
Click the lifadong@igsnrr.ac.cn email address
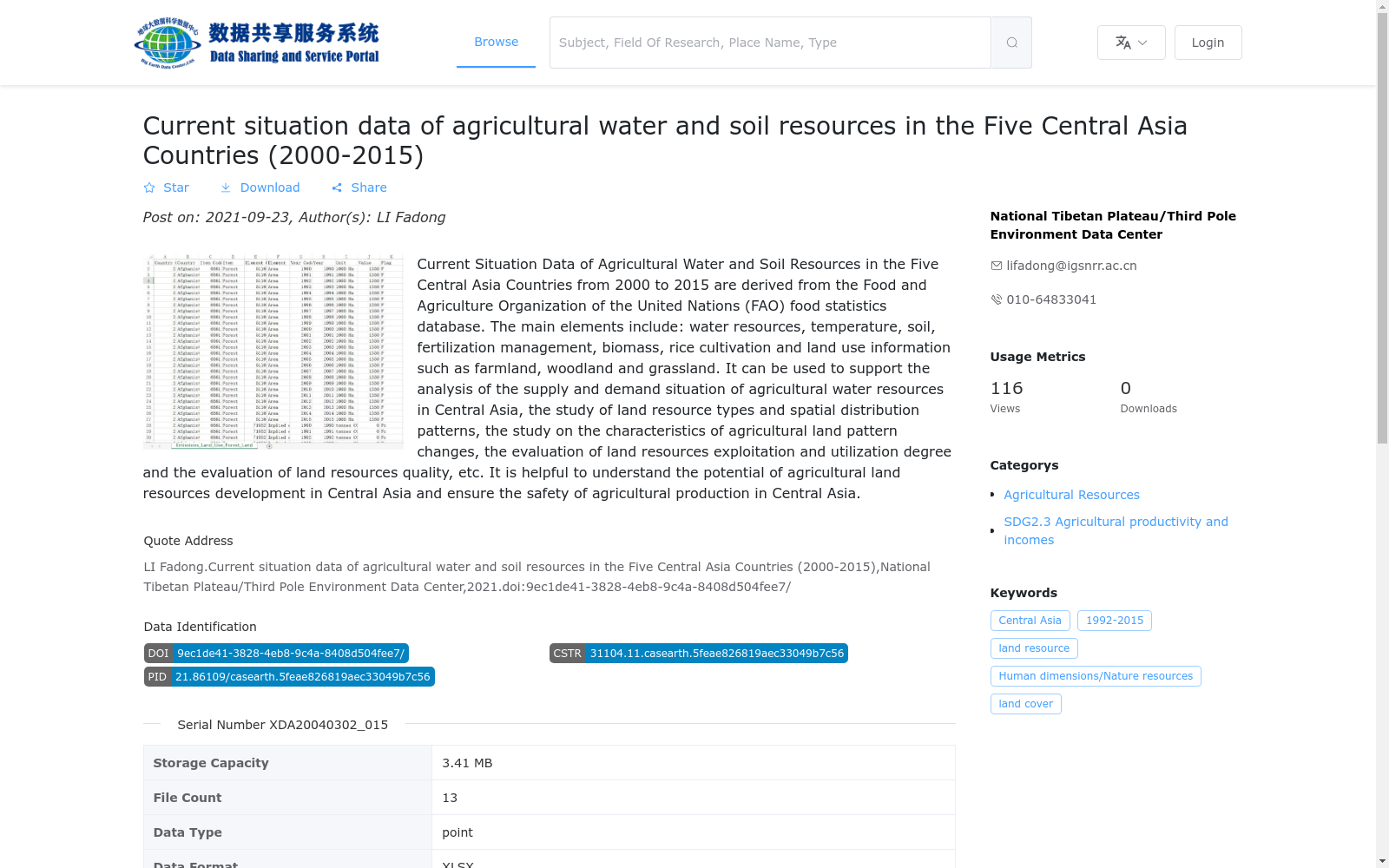click(x=1071, y=266)
